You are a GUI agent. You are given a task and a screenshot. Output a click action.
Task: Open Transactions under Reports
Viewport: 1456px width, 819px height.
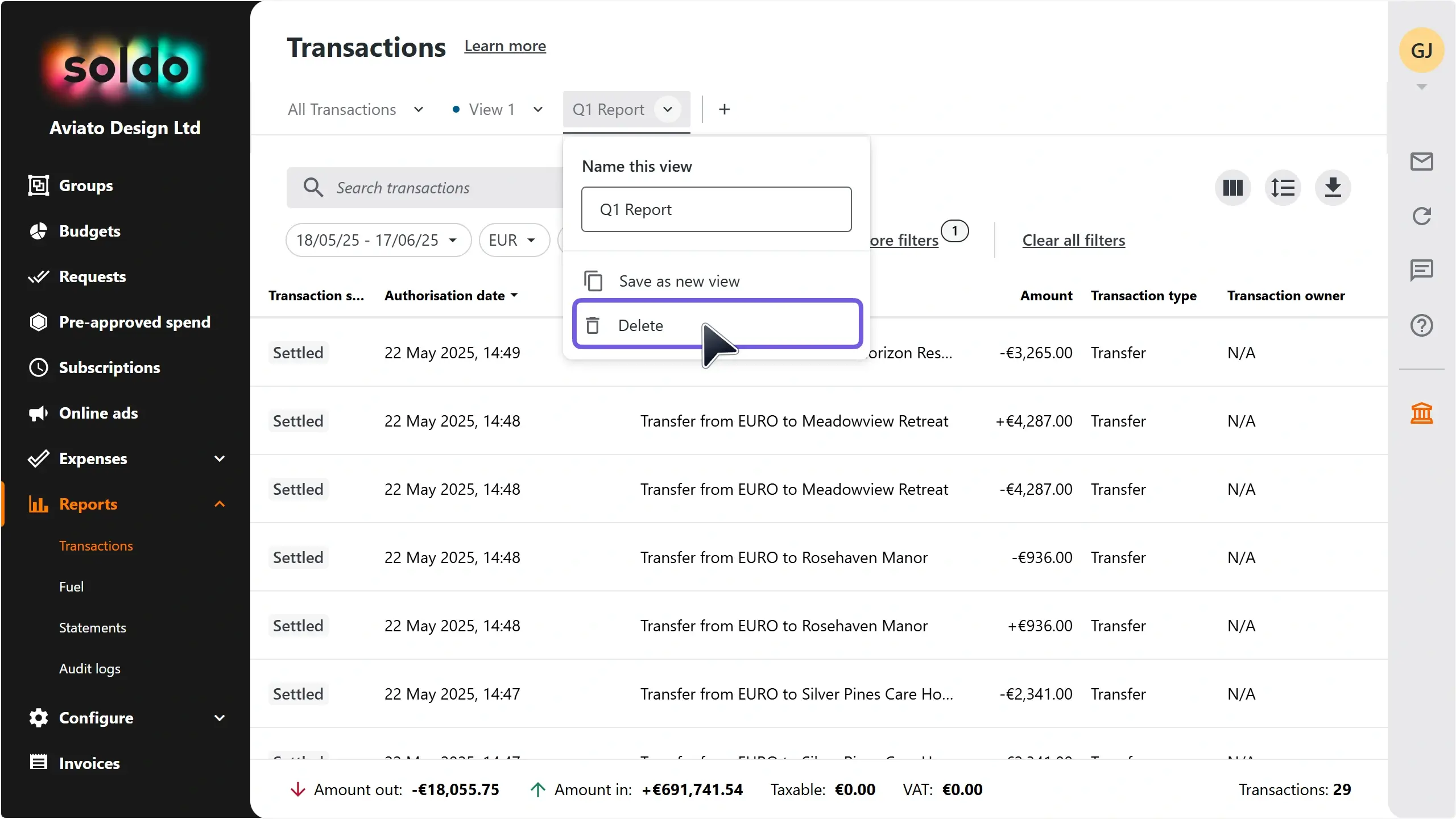click(x=96, y=546)
